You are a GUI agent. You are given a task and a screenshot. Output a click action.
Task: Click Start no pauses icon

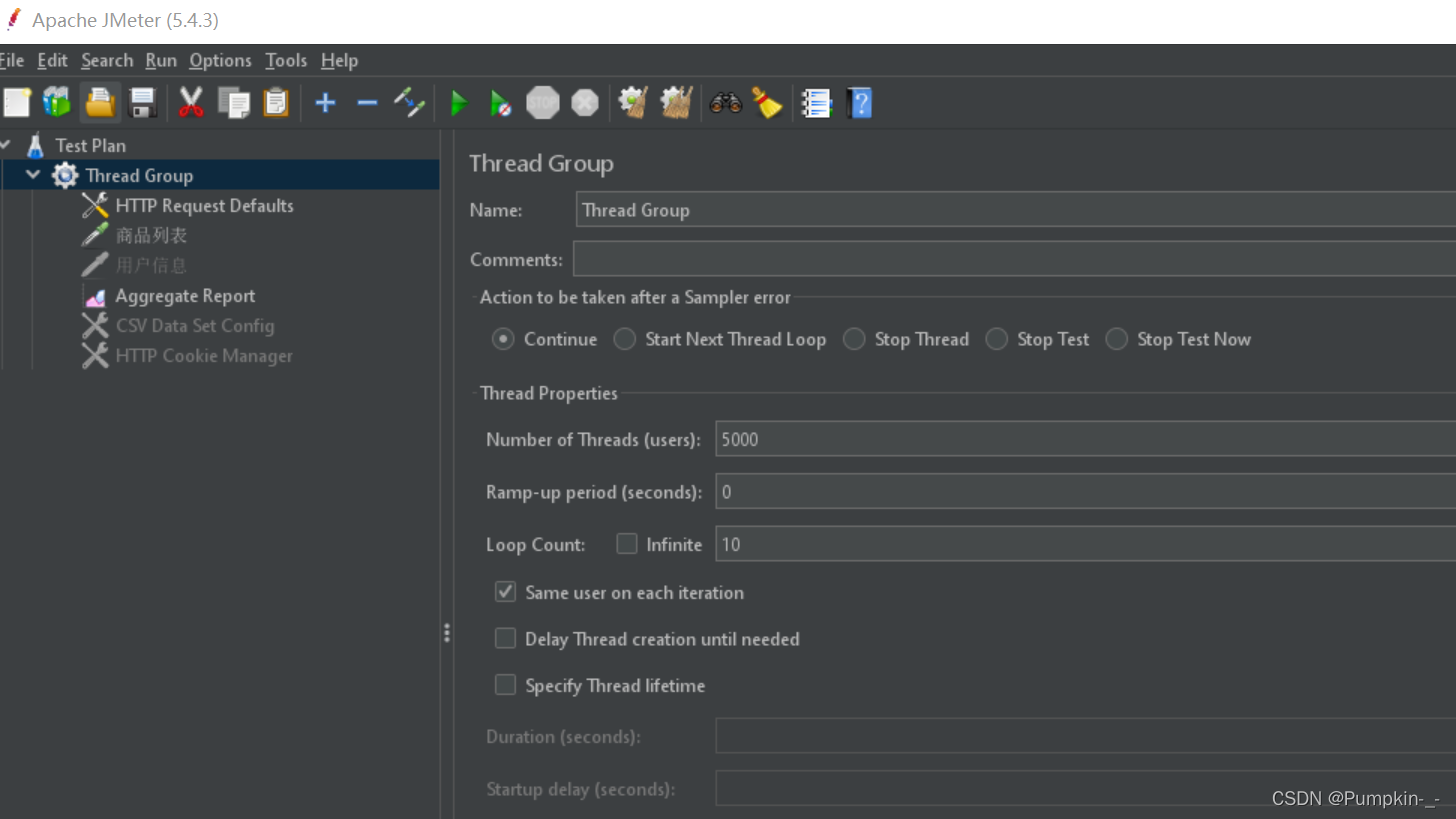click(x=500, y=102)
